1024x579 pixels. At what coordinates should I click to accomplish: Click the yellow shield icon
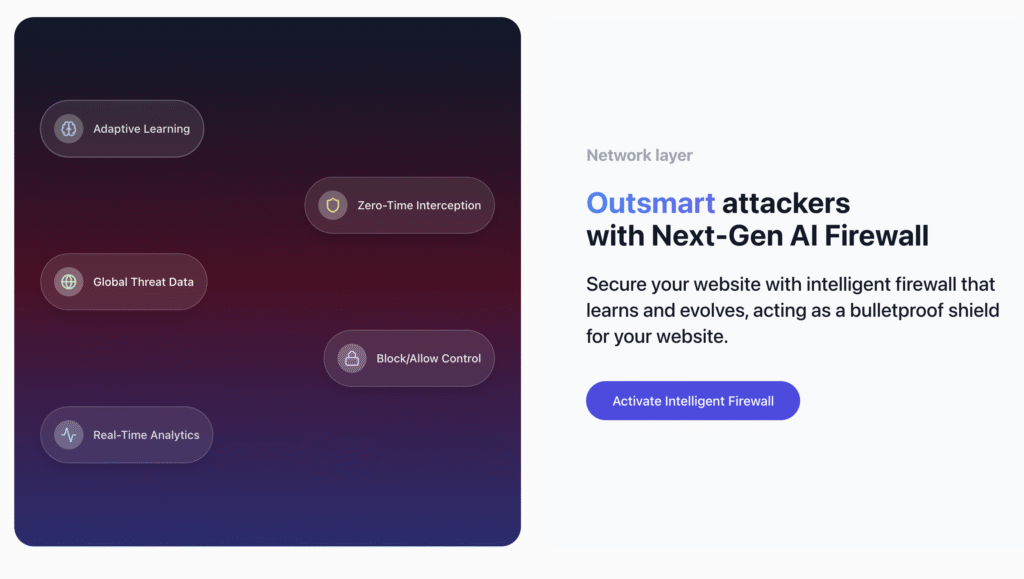pos(333,205)
